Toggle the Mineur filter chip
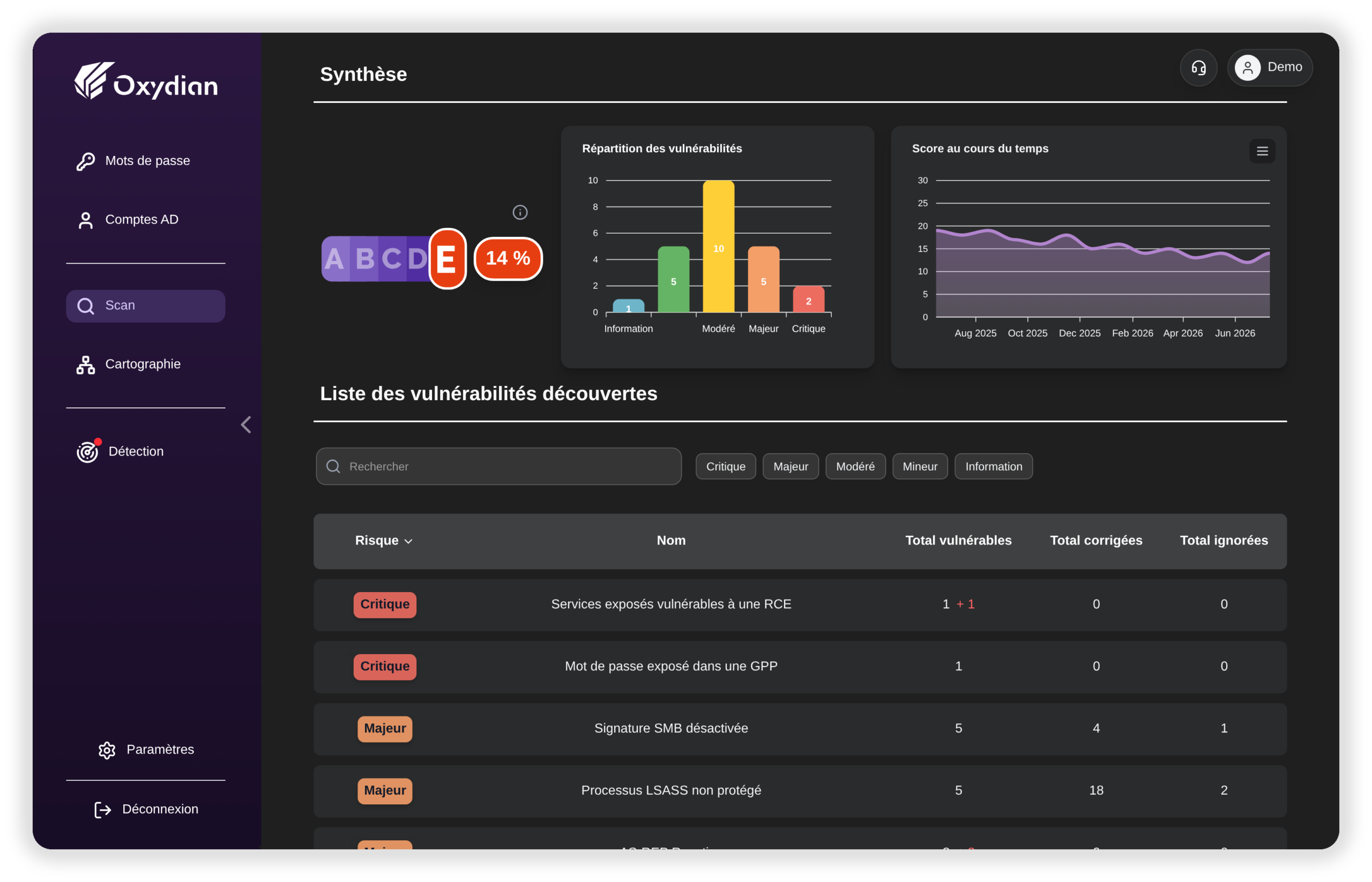1372x882 pixels. 920,466
